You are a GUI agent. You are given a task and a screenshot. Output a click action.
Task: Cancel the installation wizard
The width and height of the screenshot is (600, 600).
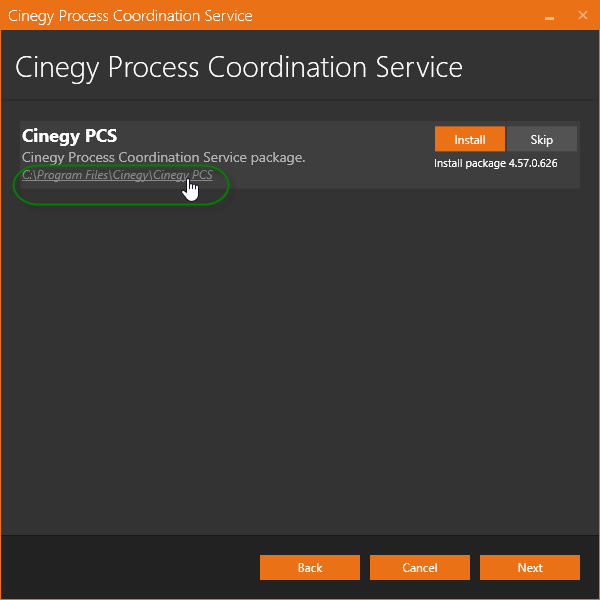(419, 567)
